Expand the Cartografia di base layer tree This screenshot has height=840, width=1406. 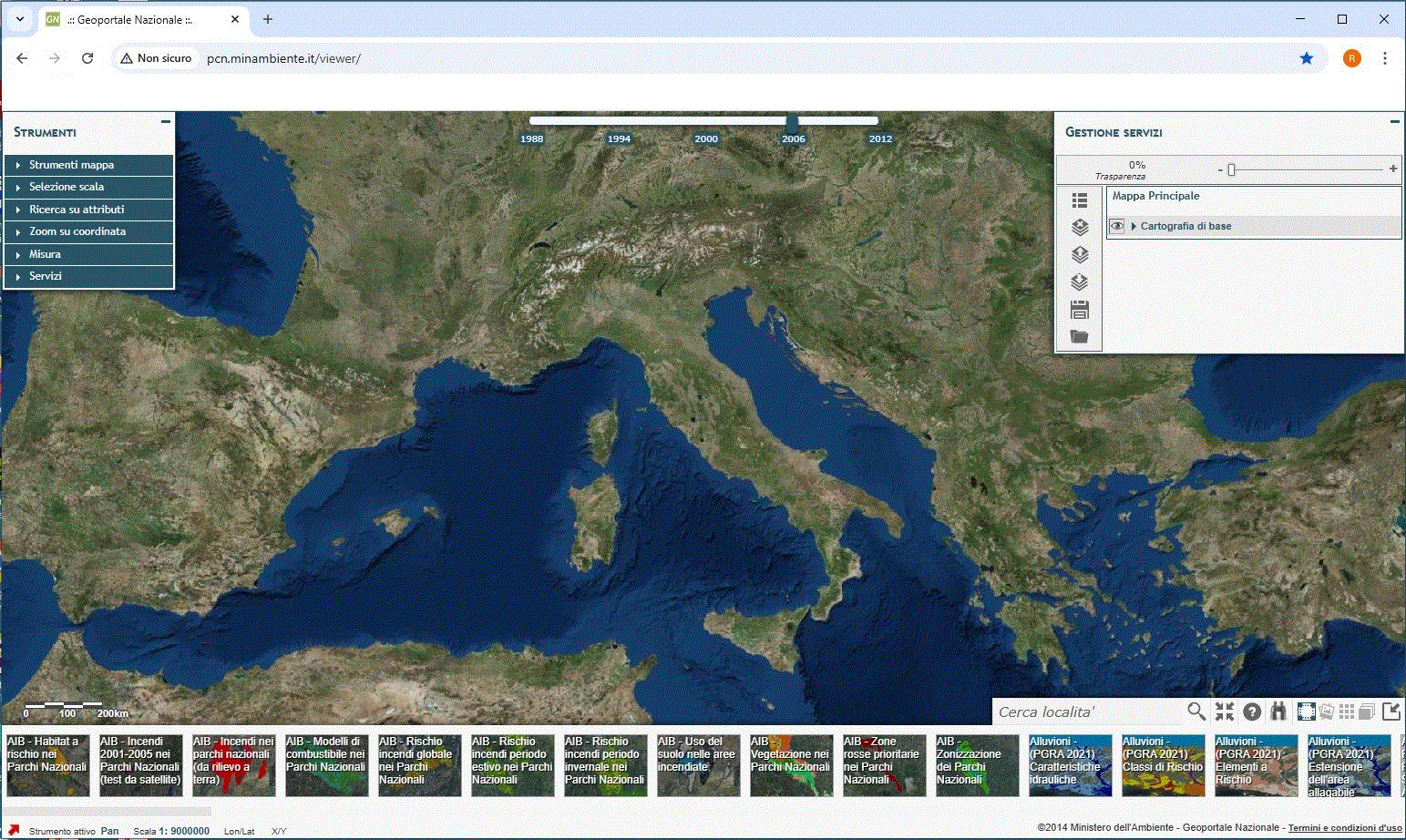1134,226
